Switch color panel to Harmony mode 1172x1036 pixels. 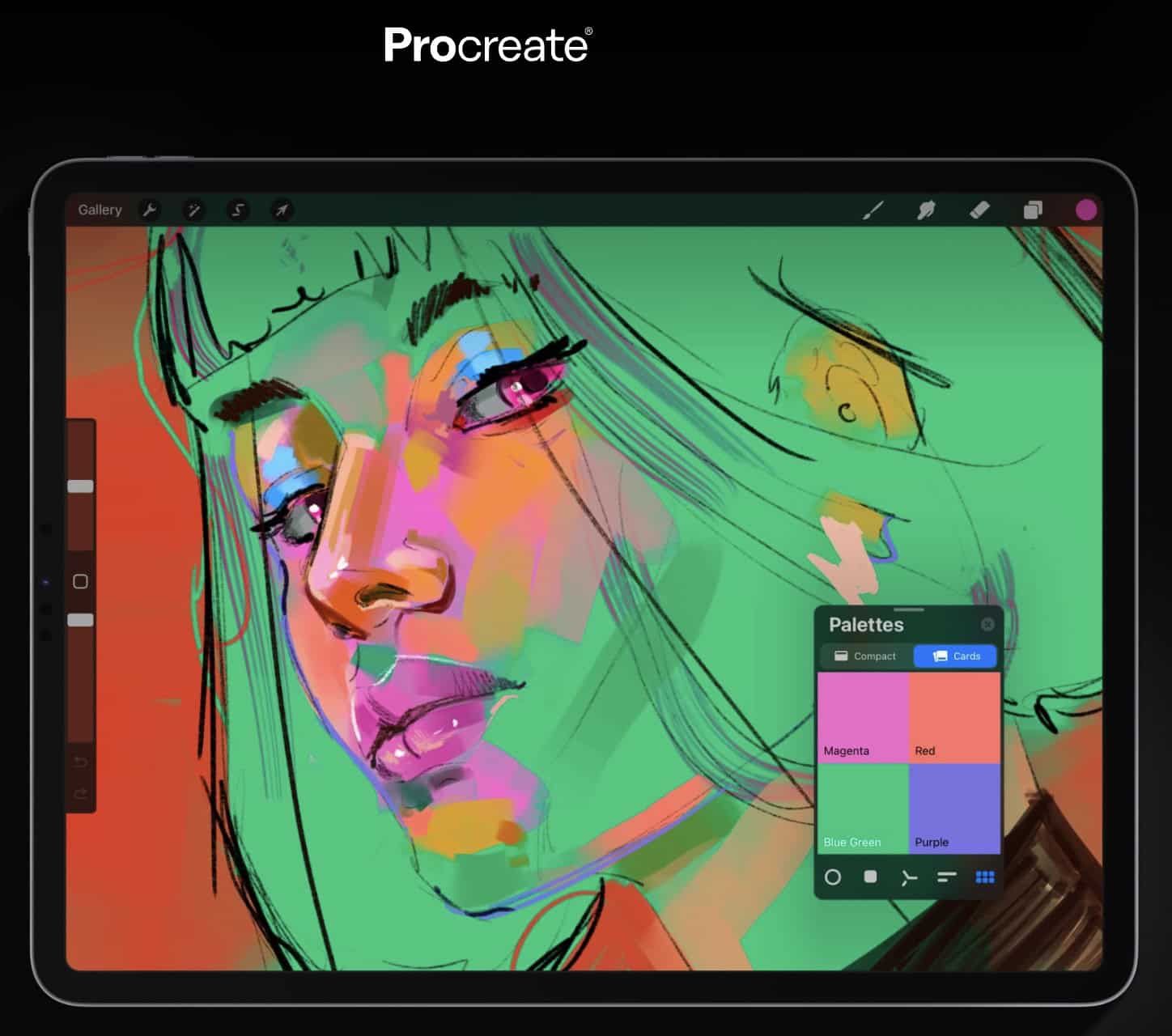click(x=908, y=877)
